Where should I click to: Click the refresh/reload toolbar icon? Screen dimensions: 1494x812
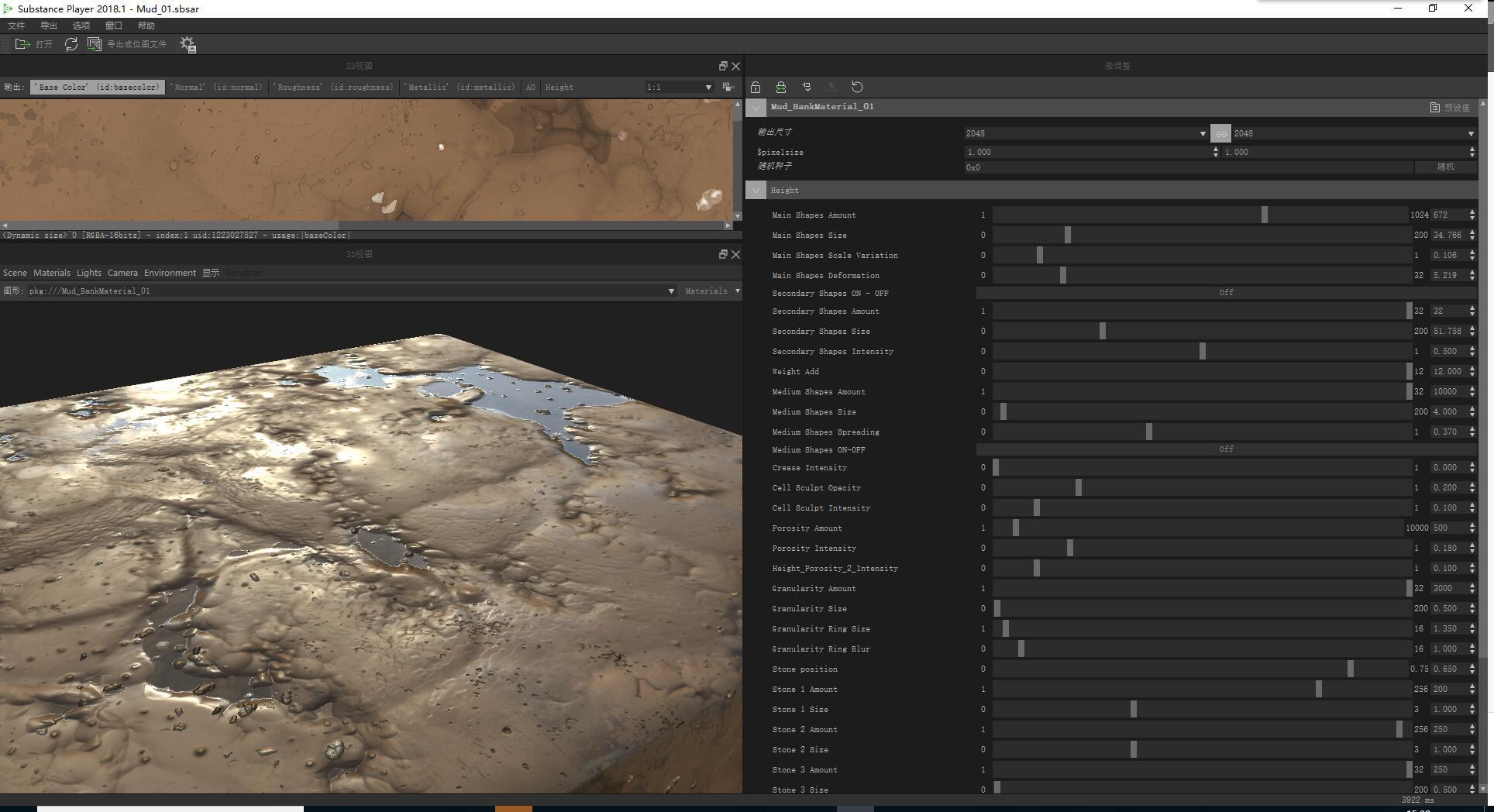72,44
